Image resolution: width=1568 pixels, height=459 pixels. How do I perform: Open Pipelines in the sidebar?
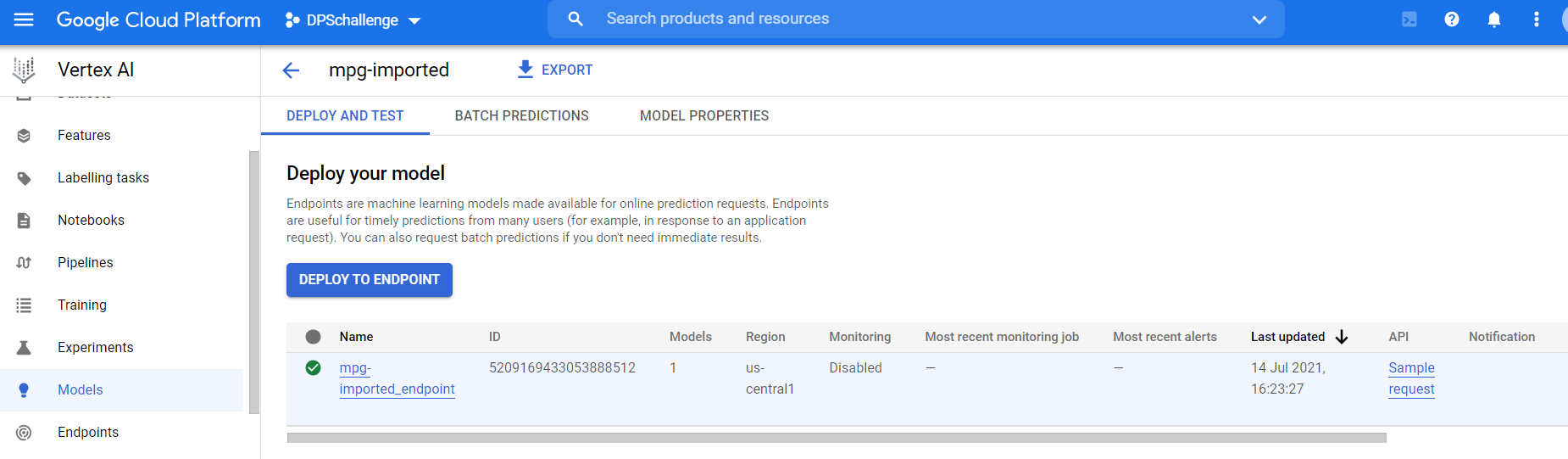click(85, 262)
